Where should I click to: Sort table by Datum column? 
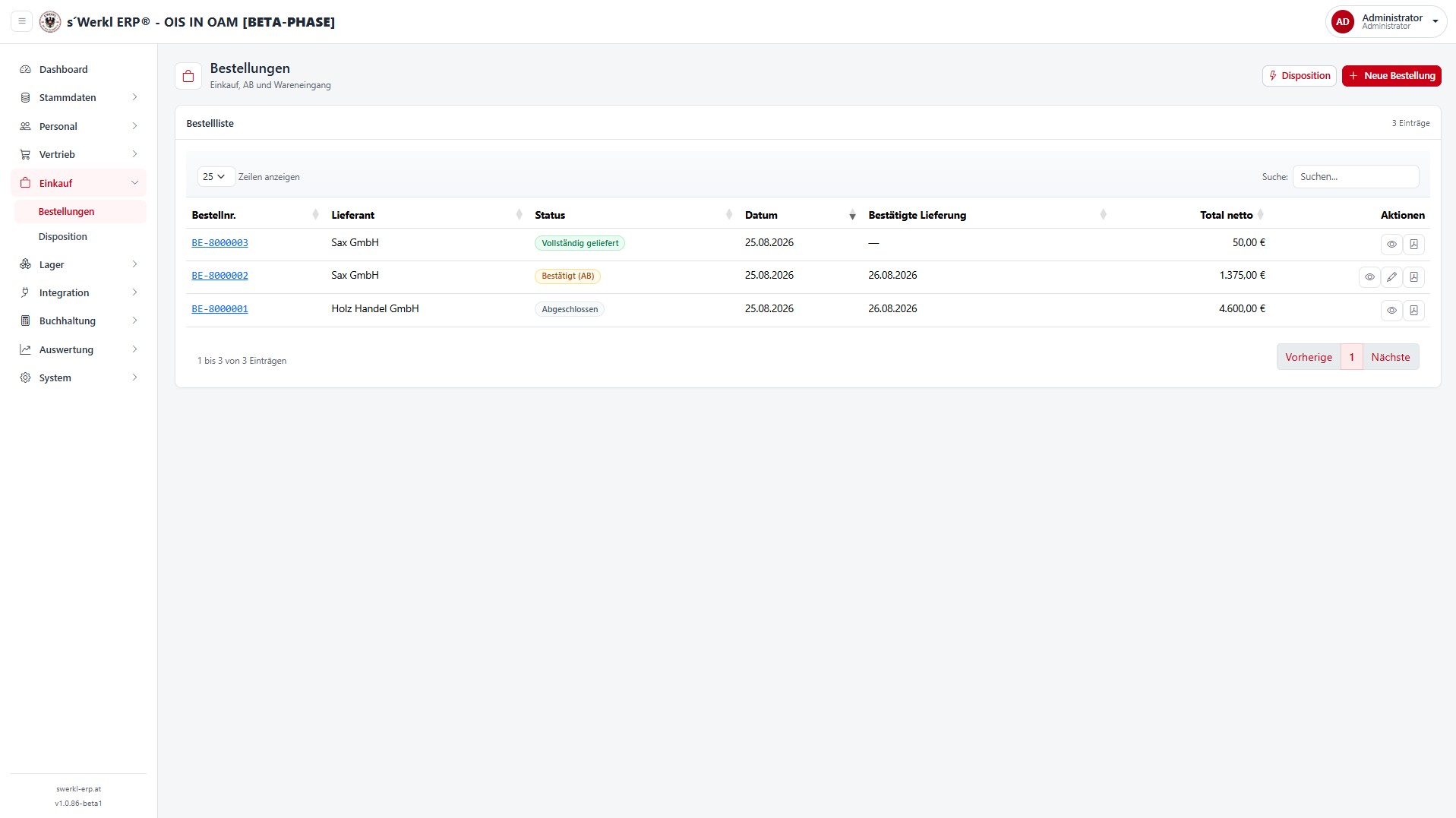(801, 215)
